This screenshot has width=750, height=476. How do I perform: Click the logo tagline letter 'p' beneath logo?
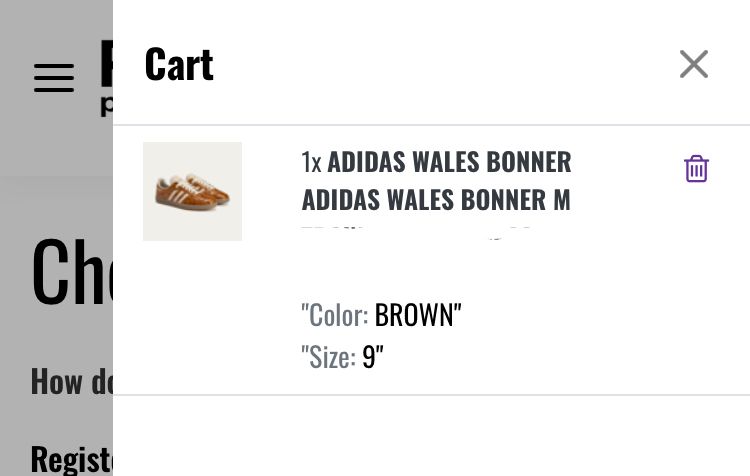tap(107, 106)
